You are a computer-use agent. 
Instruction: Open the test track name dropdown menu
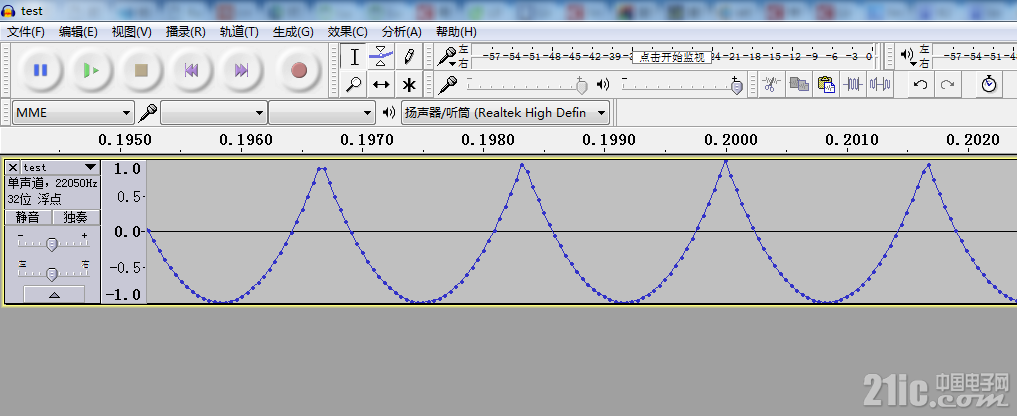pyautogui.click(x=60, y=167)
